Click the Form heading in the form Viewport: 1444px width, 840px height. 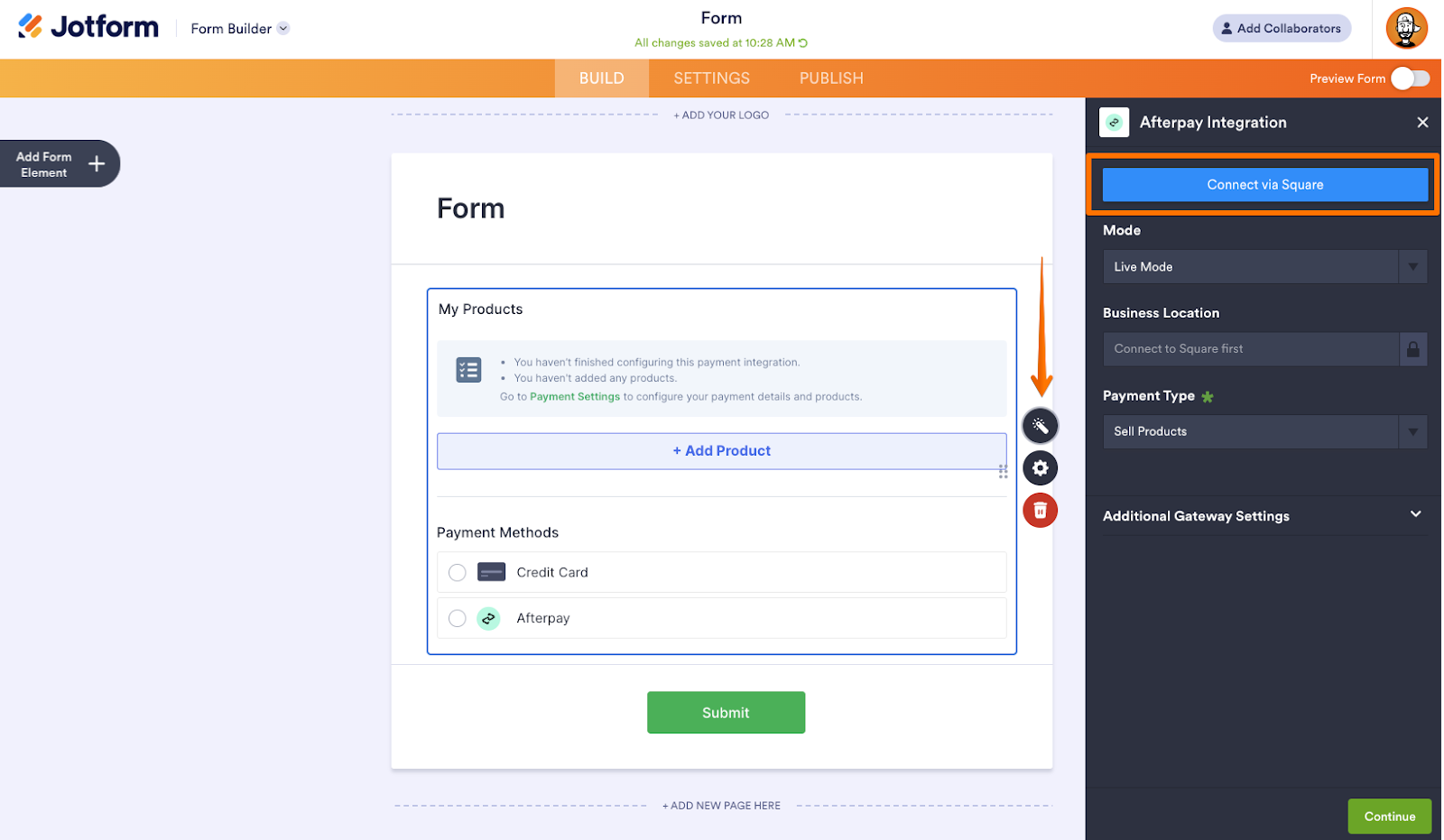472,209
